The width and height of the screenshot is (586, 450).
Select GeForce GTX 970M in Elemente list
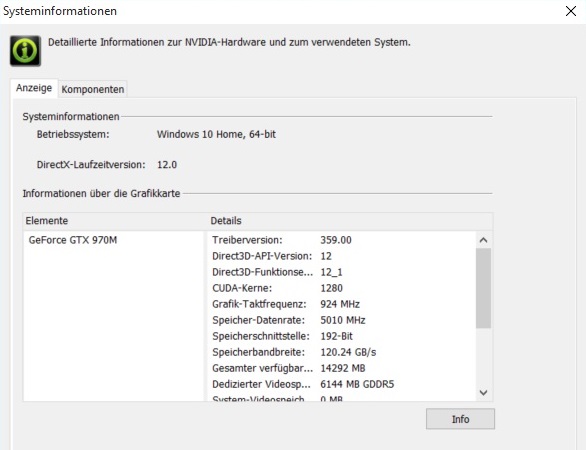coord(73,240)
